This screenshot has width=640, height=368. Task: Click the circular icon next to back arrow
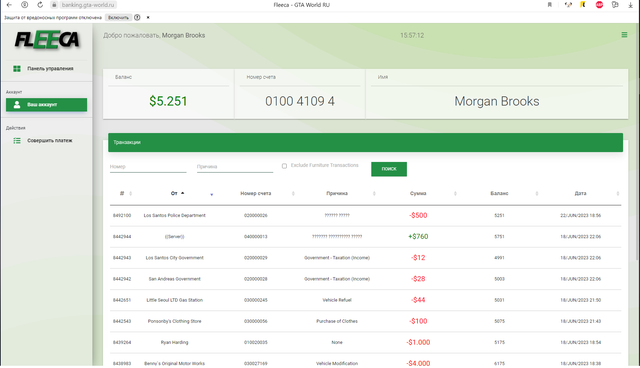point(24,5)
